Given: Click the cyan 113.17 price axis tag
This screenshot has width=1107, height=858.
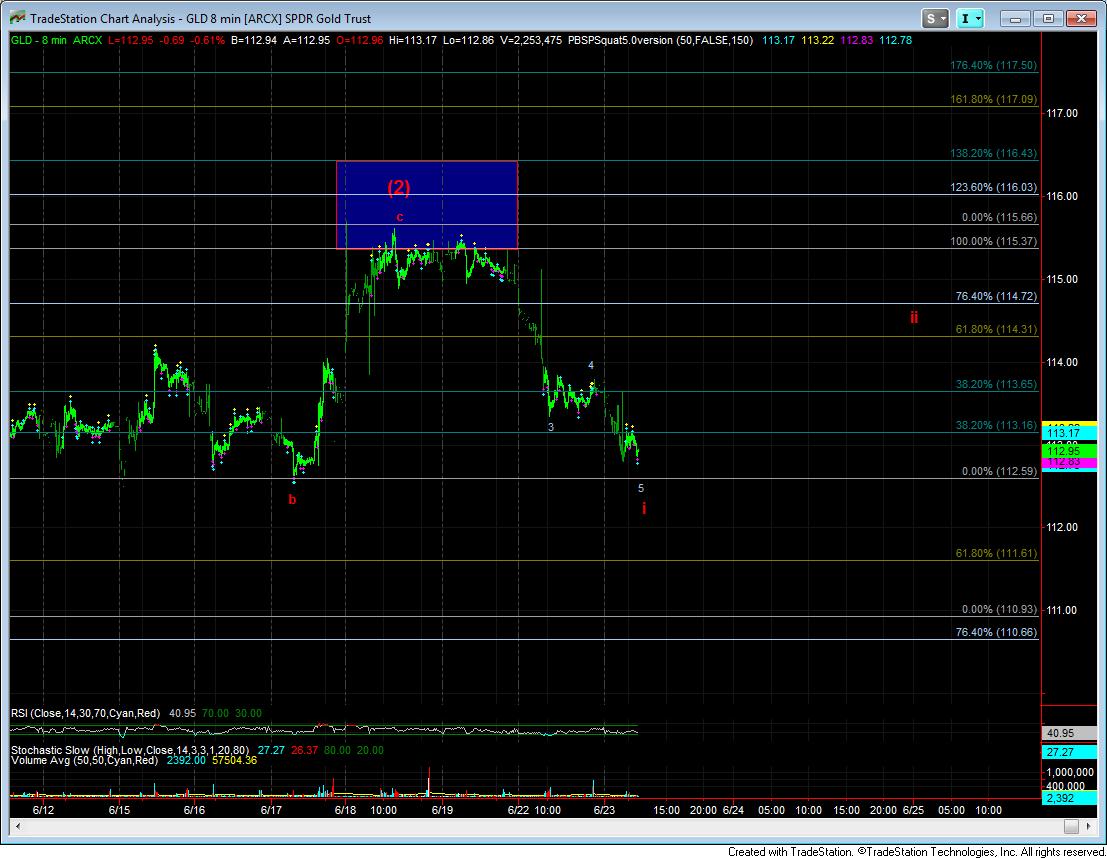Looking at the screenshot, I should click(1070, 433).
